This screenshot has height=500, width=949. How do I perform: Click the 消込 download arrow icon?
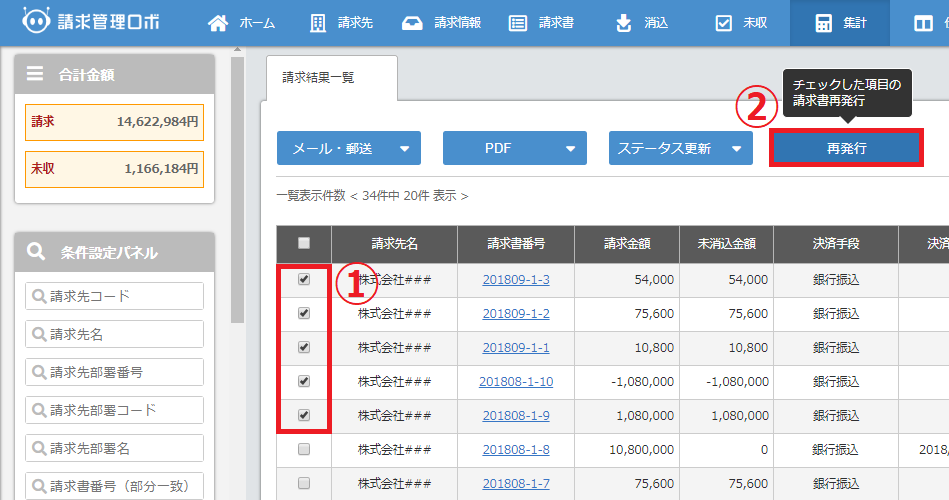point(624,23)
